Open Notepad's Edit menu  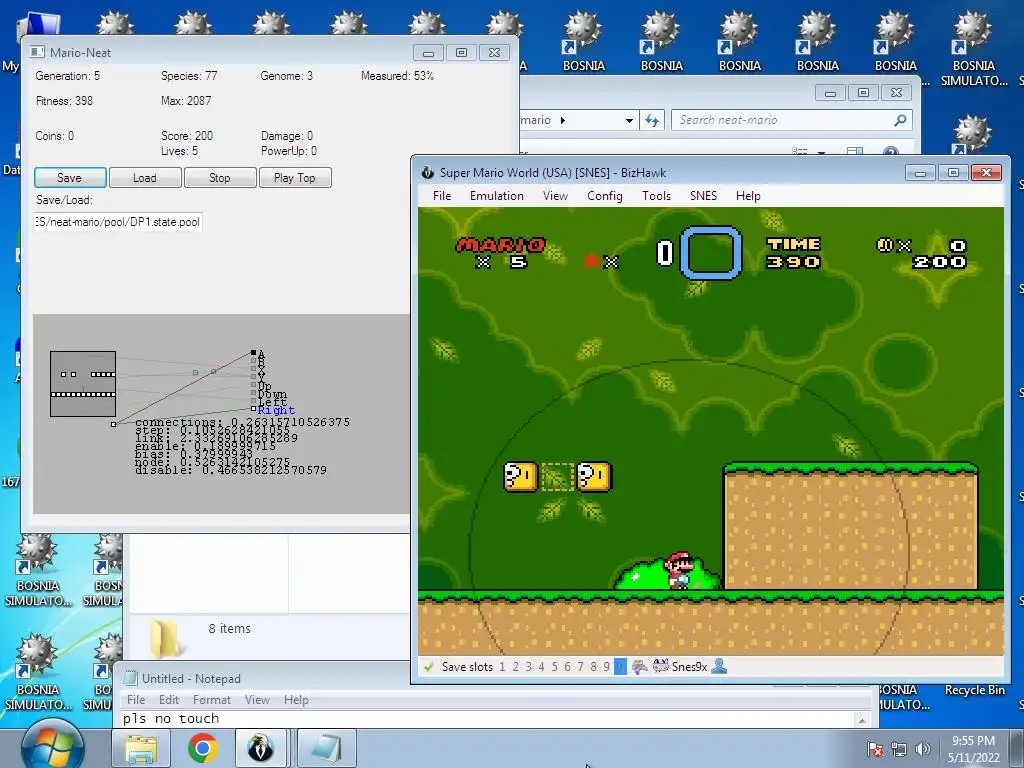coord(168,699)
